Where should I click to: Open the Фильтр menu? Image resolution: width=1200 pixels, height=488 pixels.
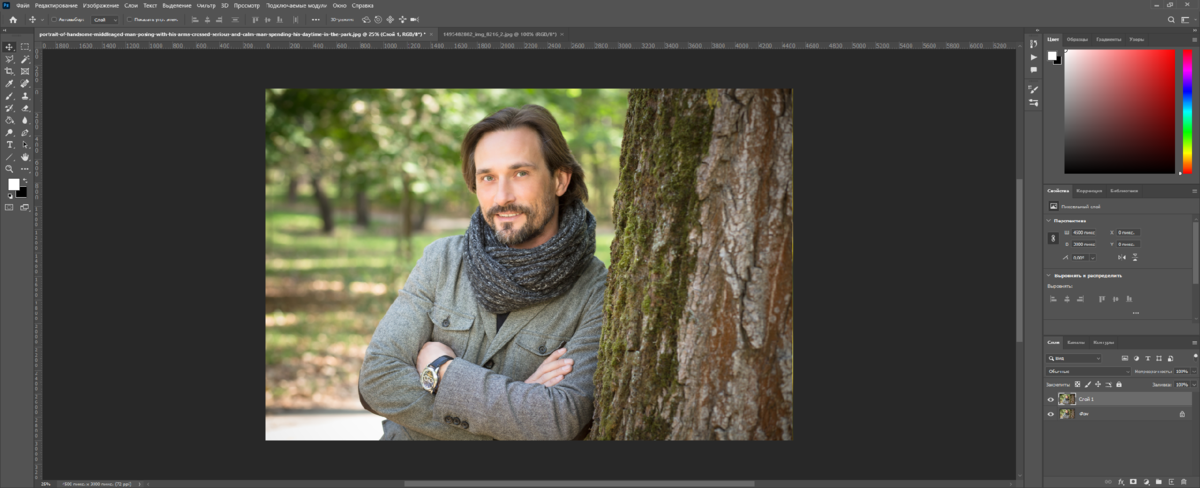(207, 5)
